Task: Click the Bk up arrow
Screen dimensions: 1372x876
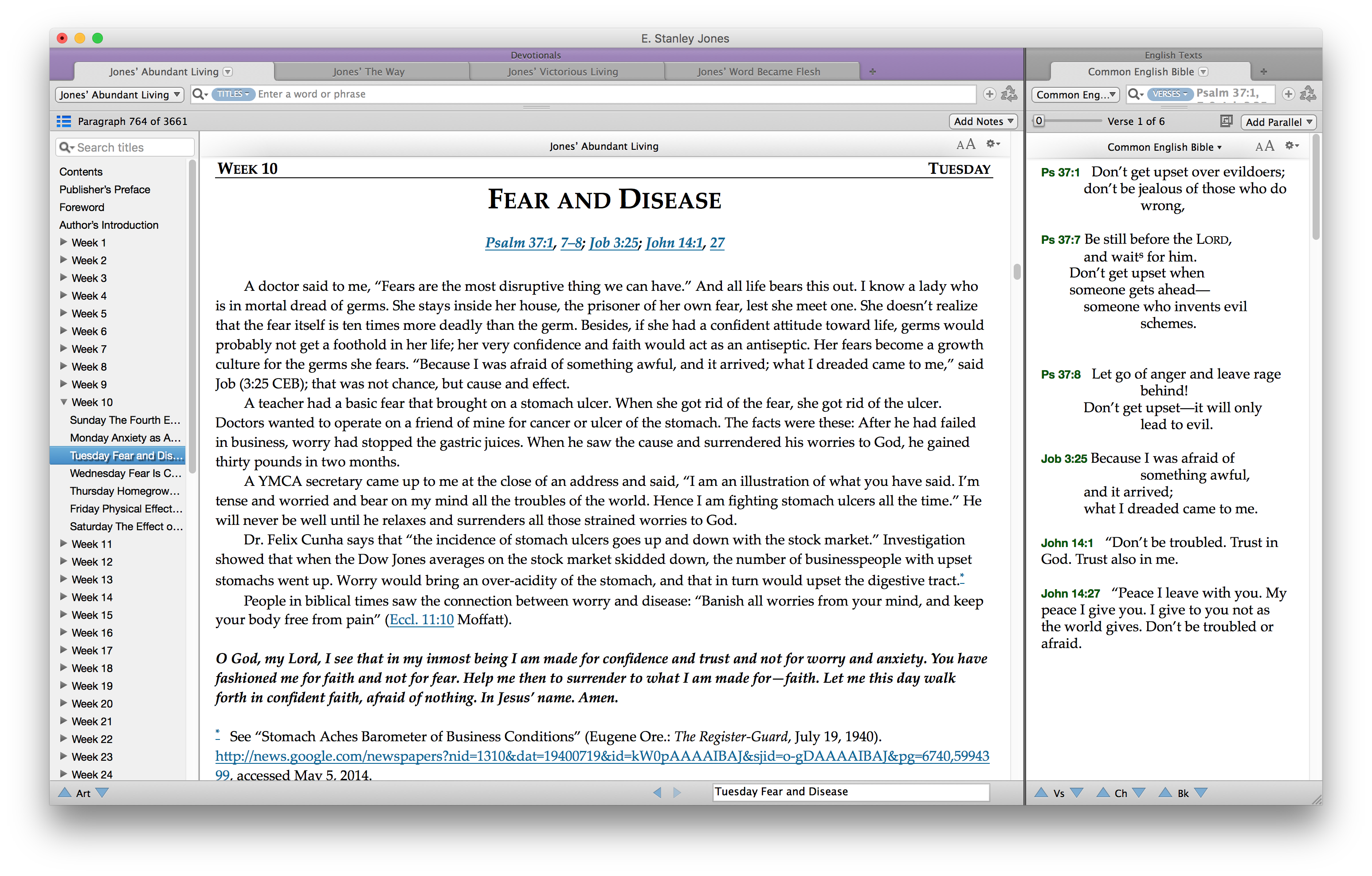Action: pyautogui.click(x=1165, y=792)
